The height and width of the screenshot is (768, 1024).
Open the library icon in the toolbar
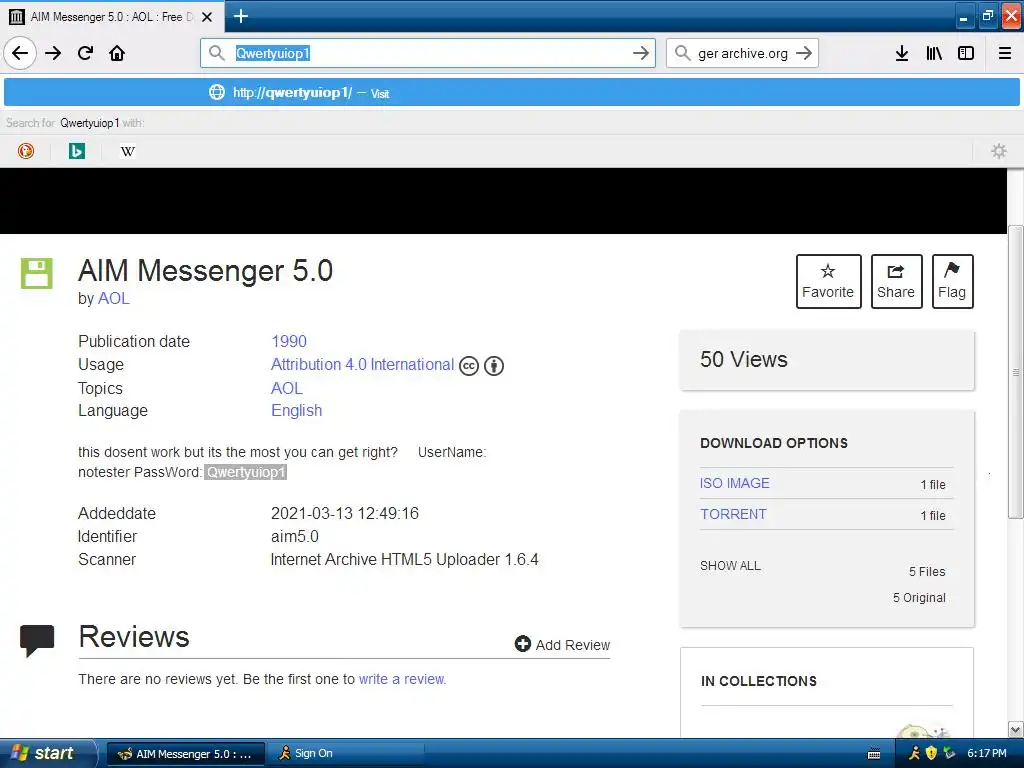(934, 53)
